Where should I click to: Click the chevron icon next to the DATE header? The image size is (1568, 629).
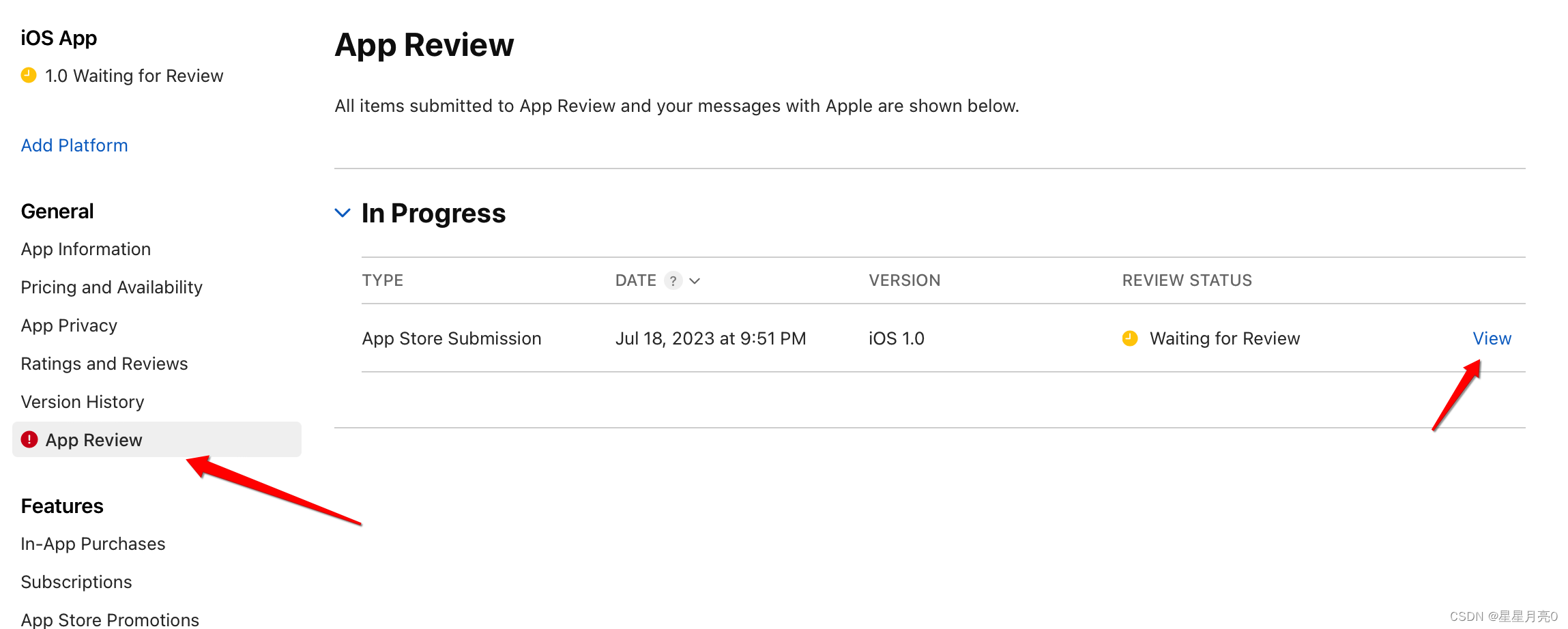(695, 280)
